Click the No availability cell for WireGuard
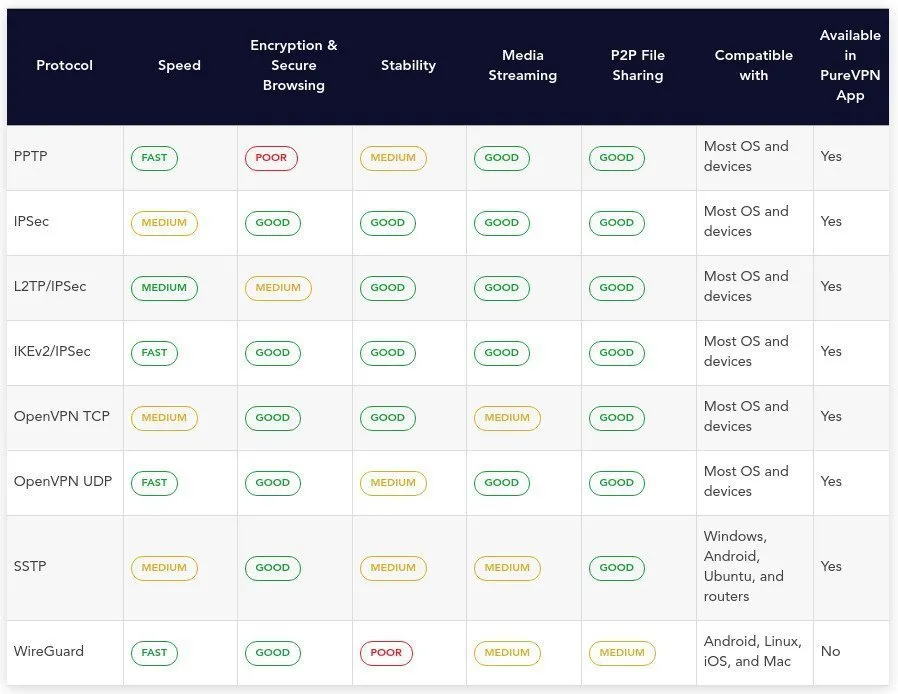Image resolution: width=898 pixels, height=694 pixels. 830,652
